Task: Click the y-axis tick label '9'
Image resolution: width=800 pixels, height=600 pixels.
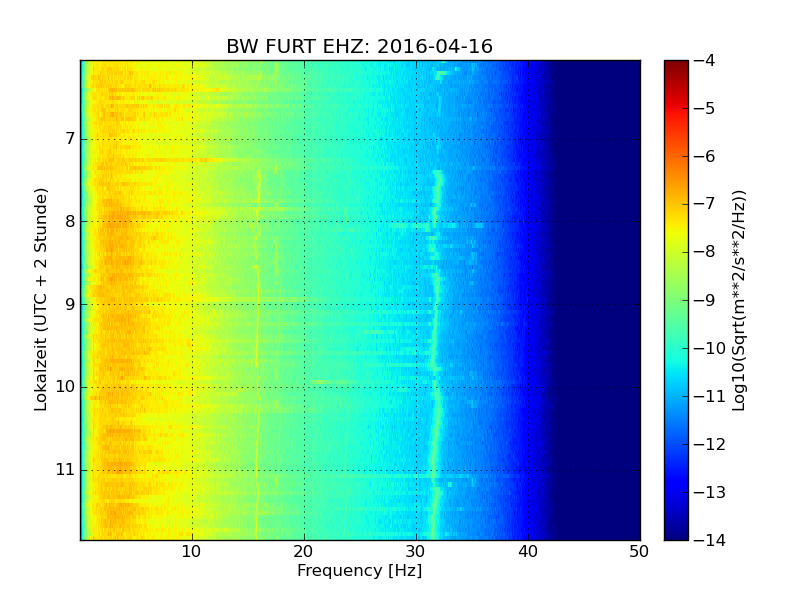Action: pos(70,305)
